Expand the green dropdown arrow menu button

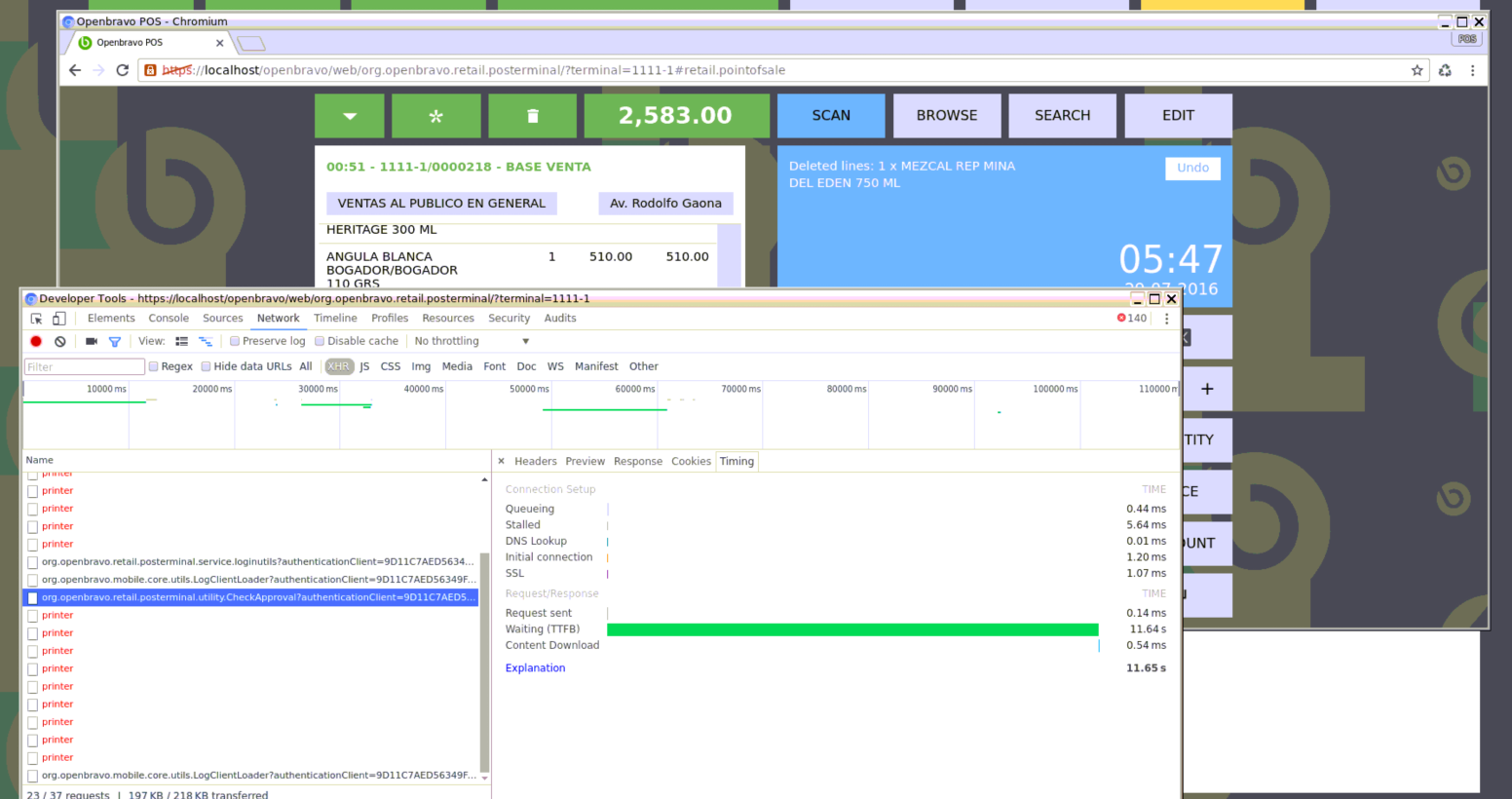[350, 116]
